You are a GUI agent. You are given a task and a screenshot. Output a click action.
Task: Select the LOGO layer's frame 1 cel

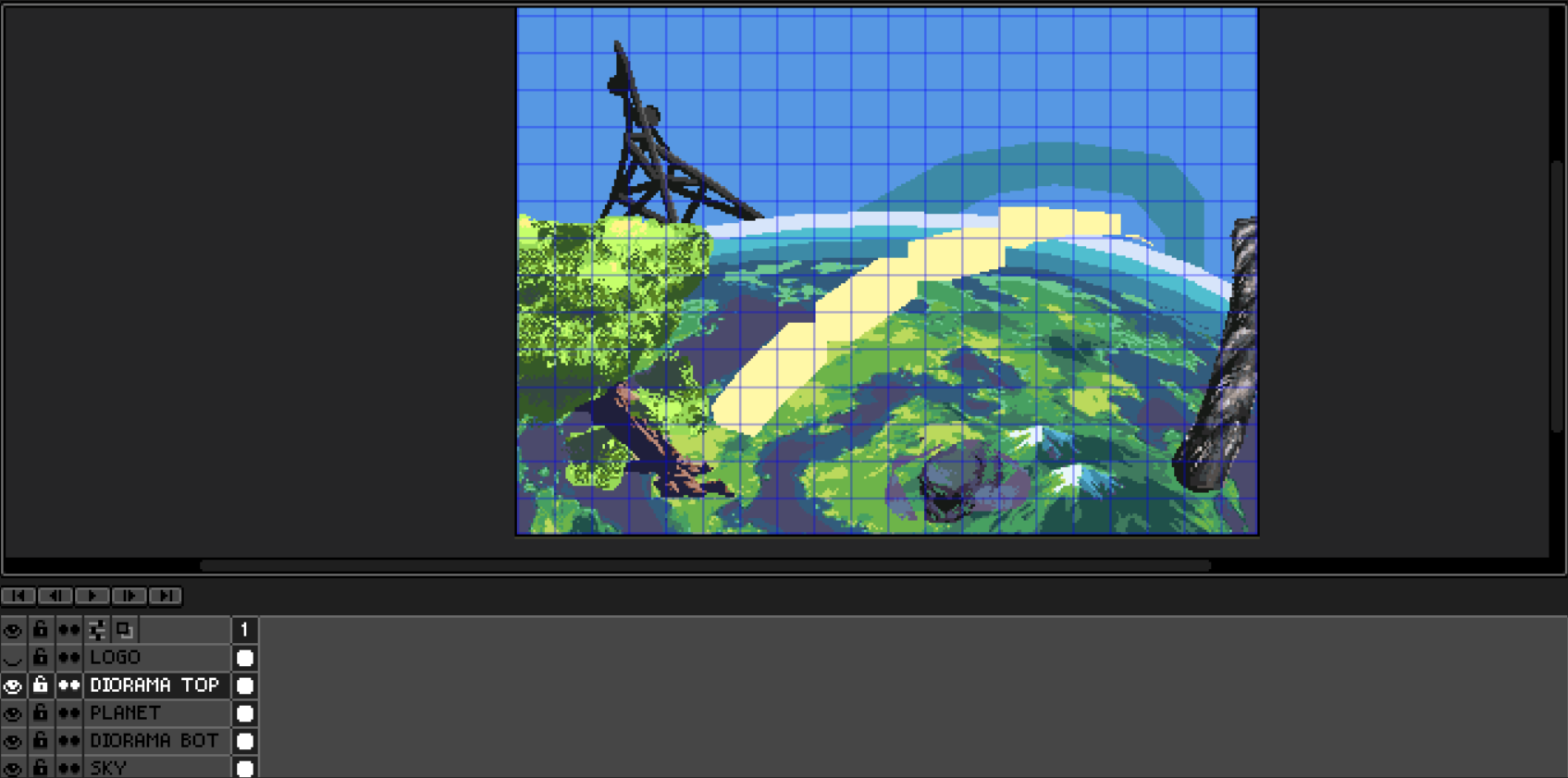pyautogui.click(x=244, y=658)
